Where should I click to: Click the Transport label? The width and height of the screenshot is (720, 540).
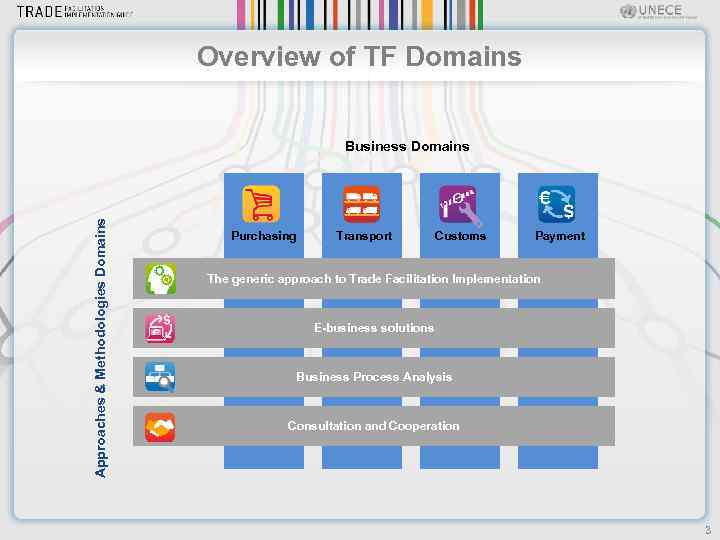click(364, 236)
